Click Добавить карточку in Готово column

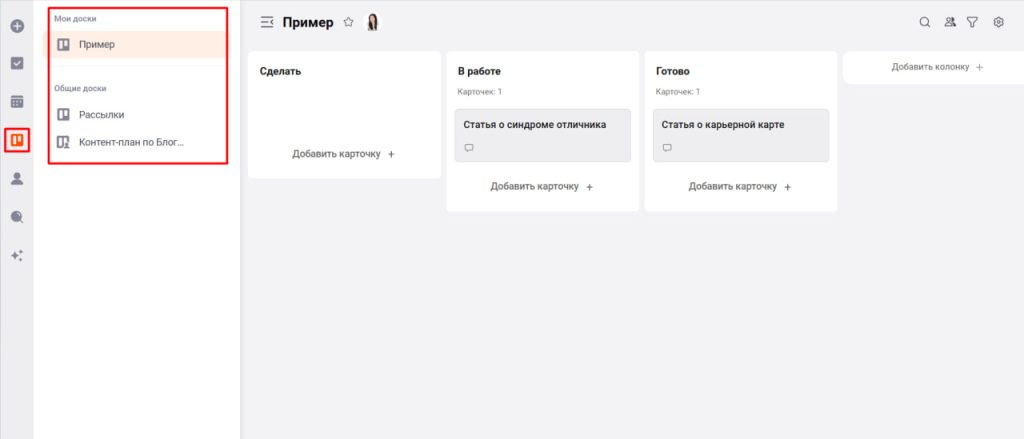740,187
